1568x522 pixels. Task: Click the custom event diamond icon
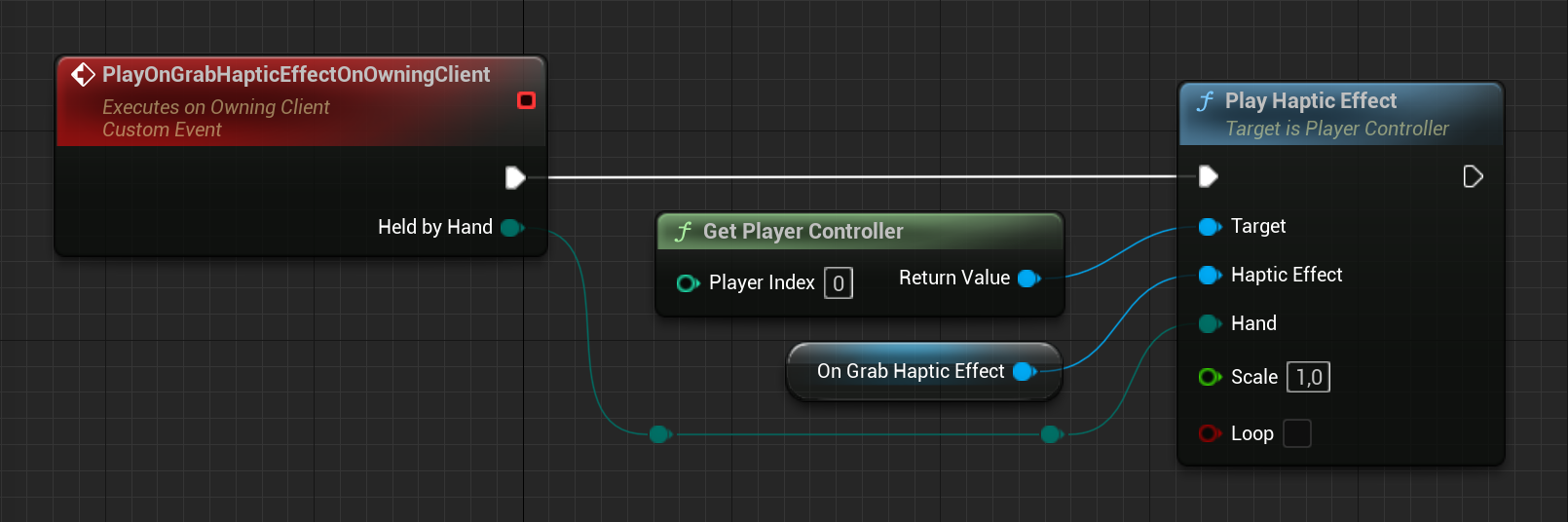83,74
